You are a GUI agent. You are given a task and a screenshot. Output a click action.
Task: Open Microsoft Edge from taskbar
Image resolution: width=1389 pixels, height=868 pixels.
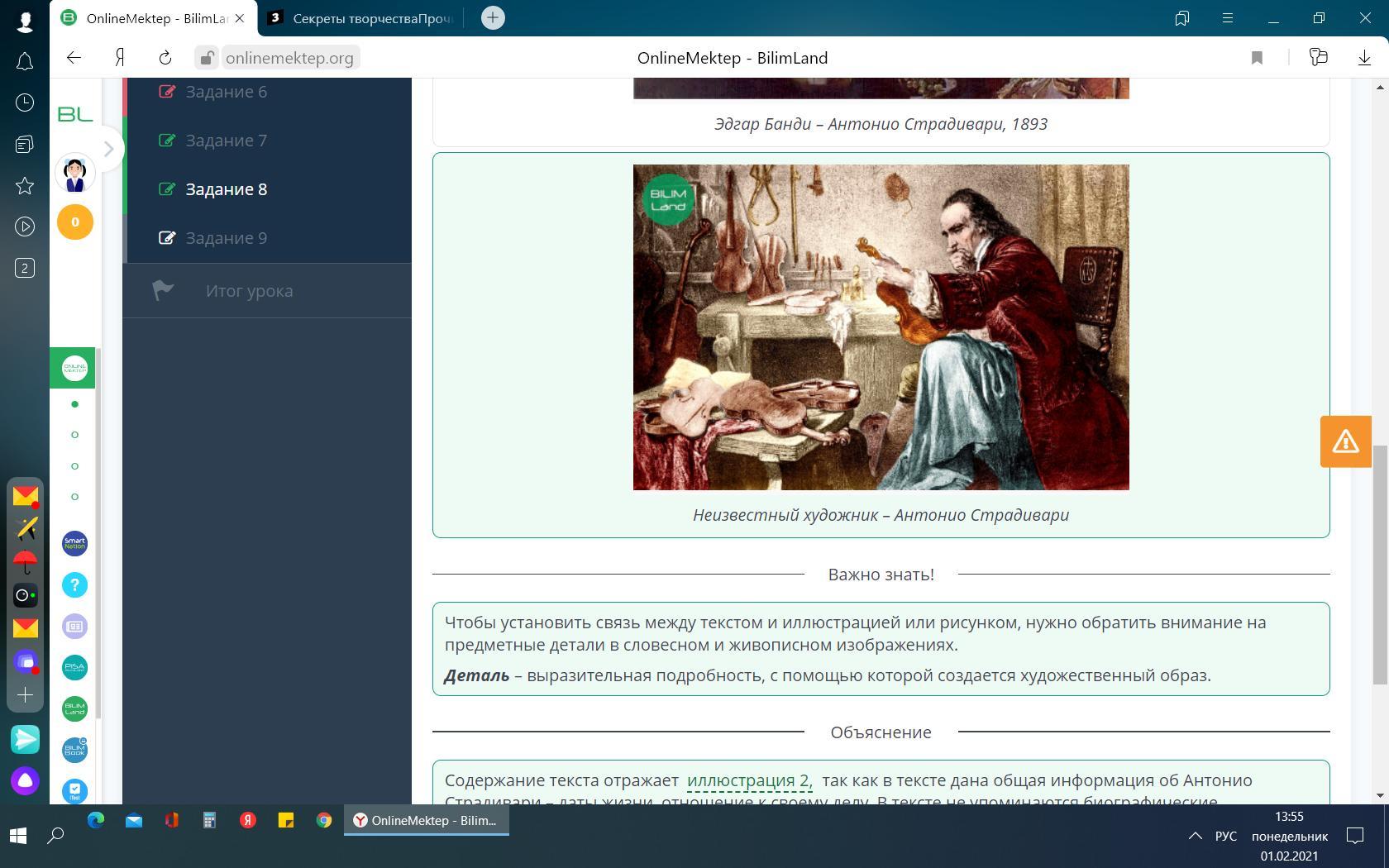pyautogui.click(x=96, y=820)
